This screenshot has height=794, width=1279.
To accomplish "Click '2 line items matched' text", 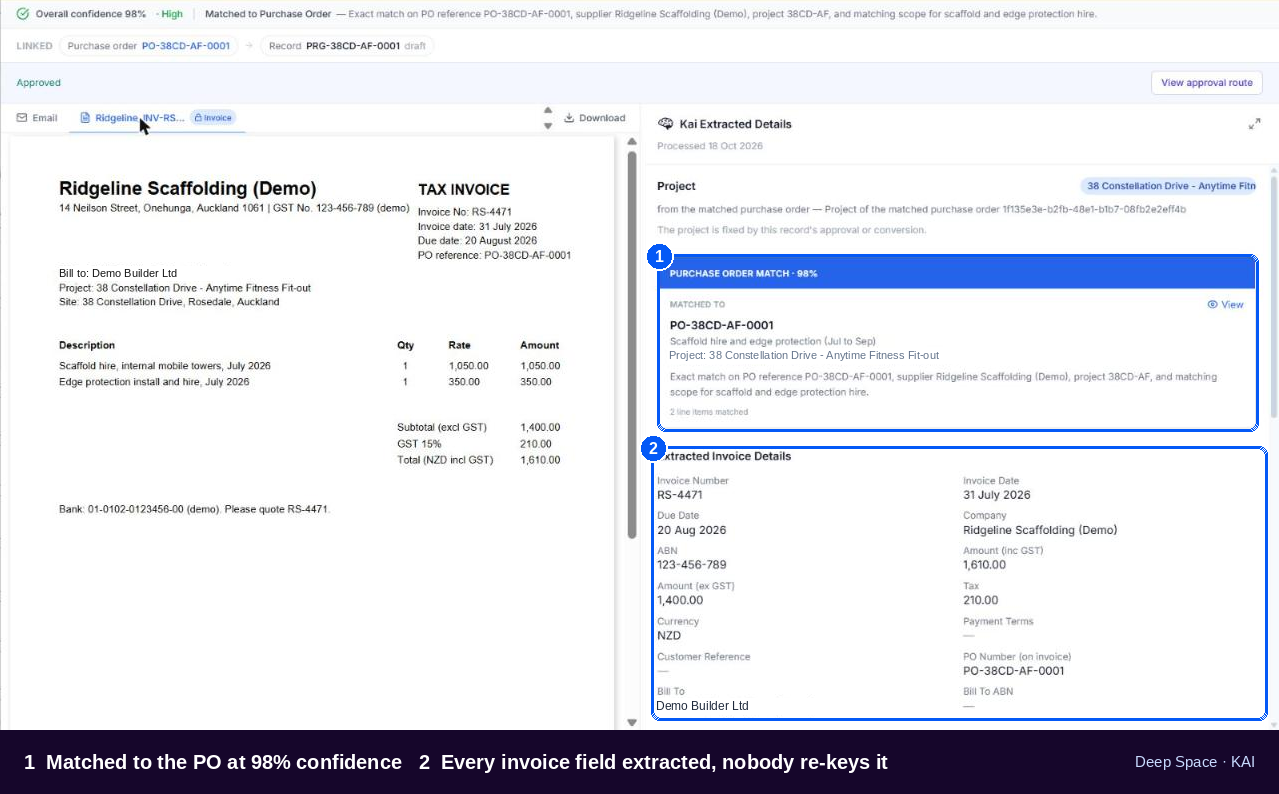I will click(x=709, y=412).
